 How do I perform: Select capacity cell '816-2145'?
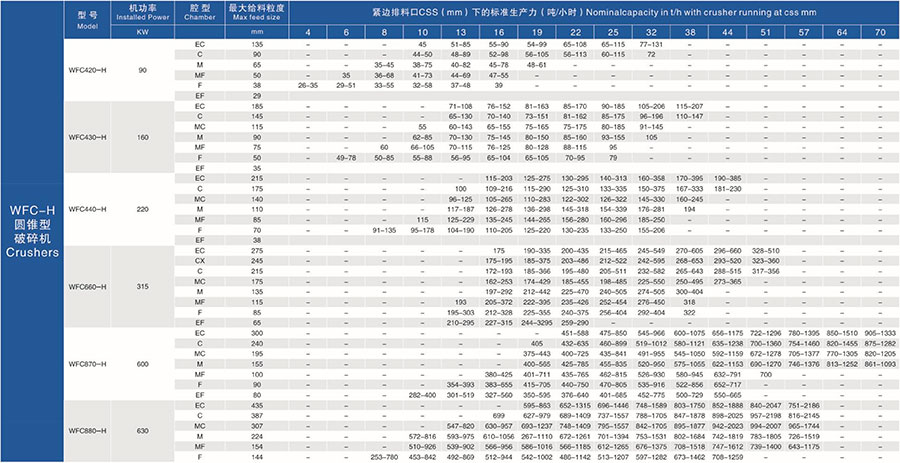(804, 415)
